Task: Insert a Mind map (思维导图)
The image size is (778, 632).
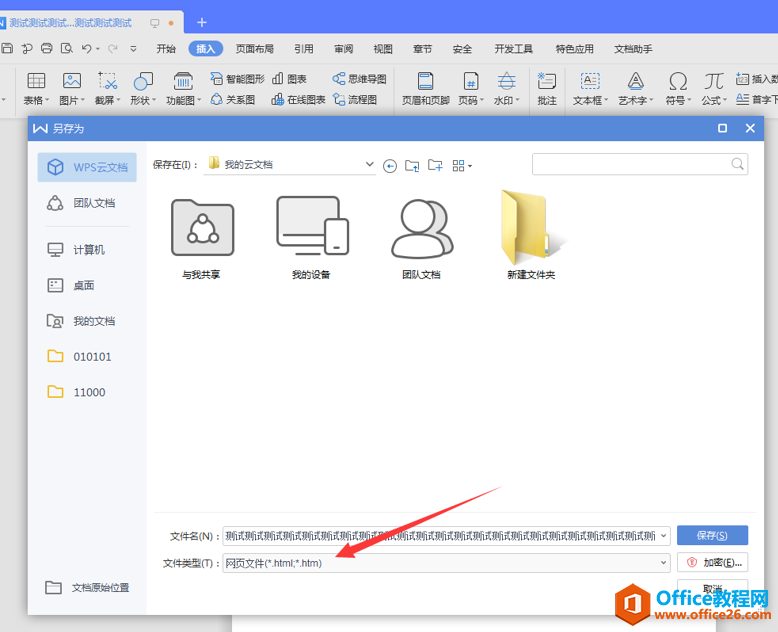Action: [359, 79]
